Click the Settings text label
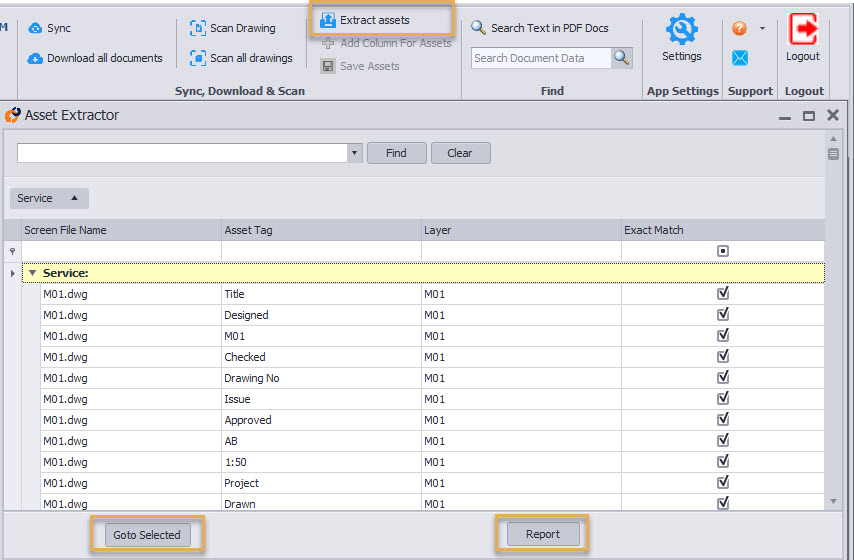 pyautogui.click(x=681, y=56)
